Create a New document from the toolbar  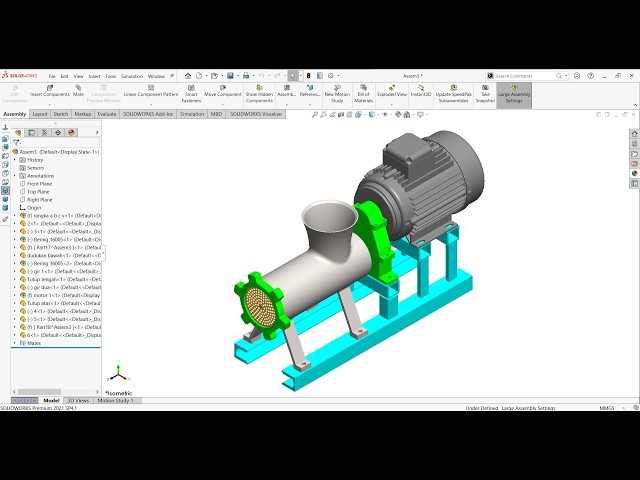(199, 76)
